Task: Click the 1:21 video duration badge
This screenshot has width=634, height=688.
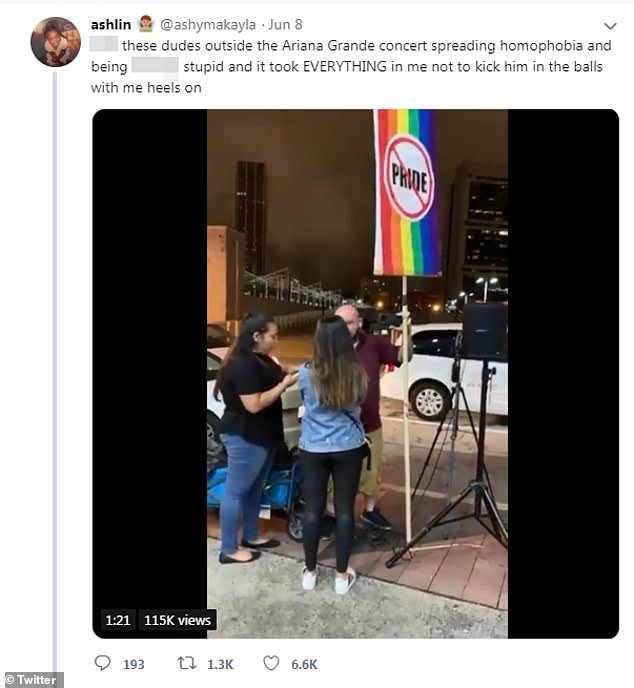Action: tap(118, 620)
